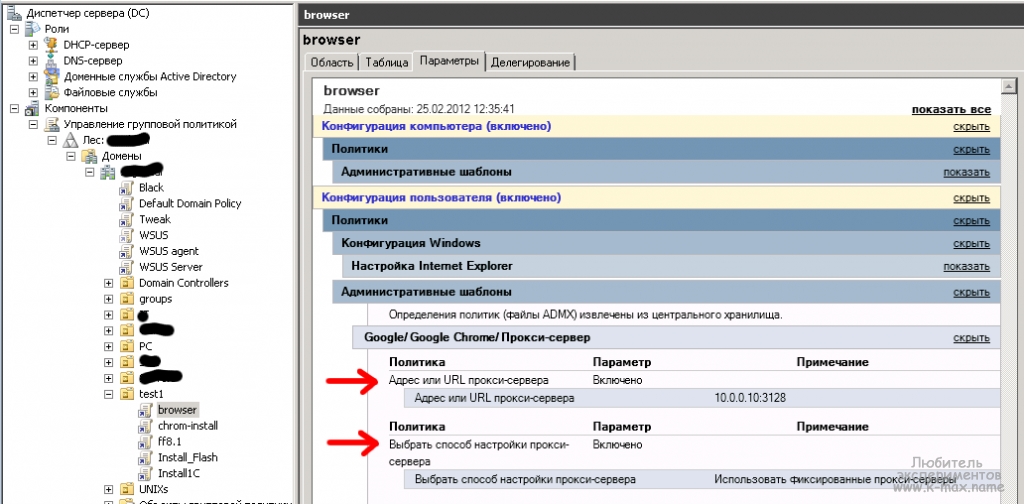This screenshot has height=504, width=1024.
Task: Click the показать все link
Action: [951, 110]
